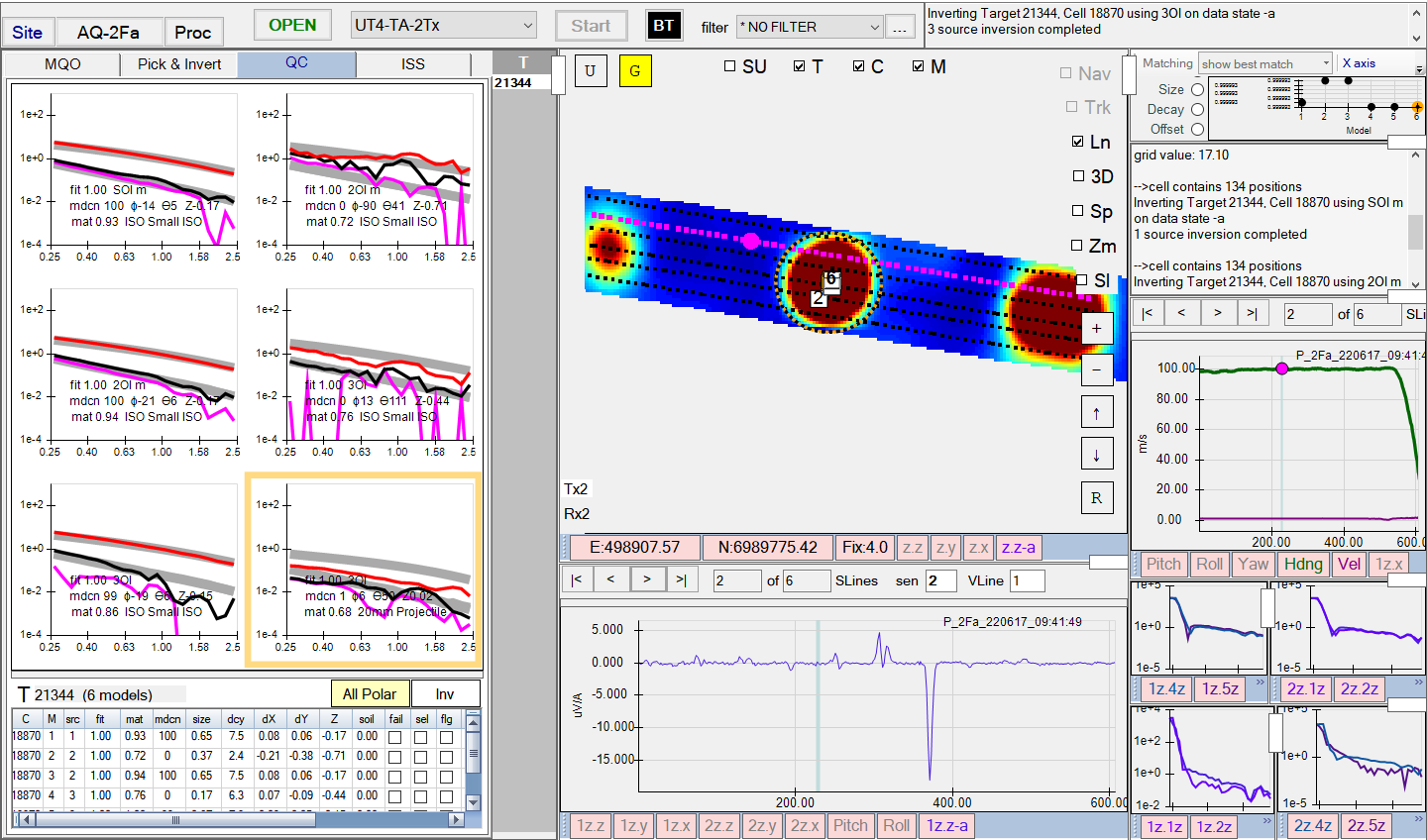Jump to first SLine in center navigation
Viewport: 1427px width, 840px height.
coord(577,579)
